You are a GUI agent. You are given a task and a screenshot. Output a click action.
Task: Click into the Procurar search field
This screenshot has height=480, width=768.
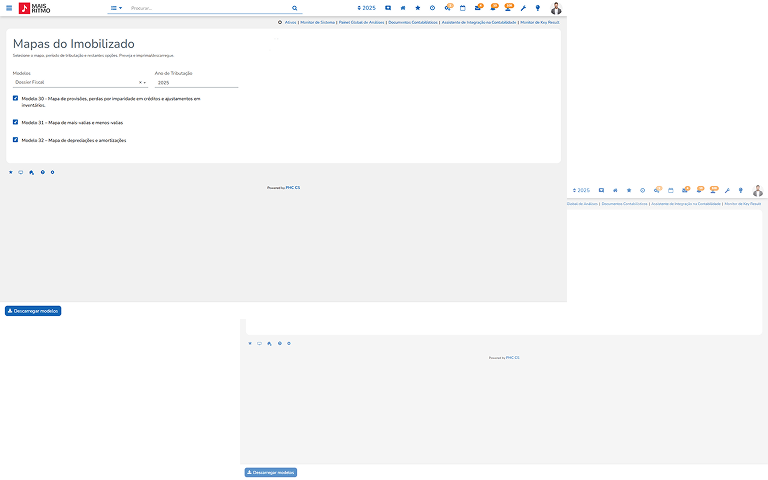tap(205, 8)
